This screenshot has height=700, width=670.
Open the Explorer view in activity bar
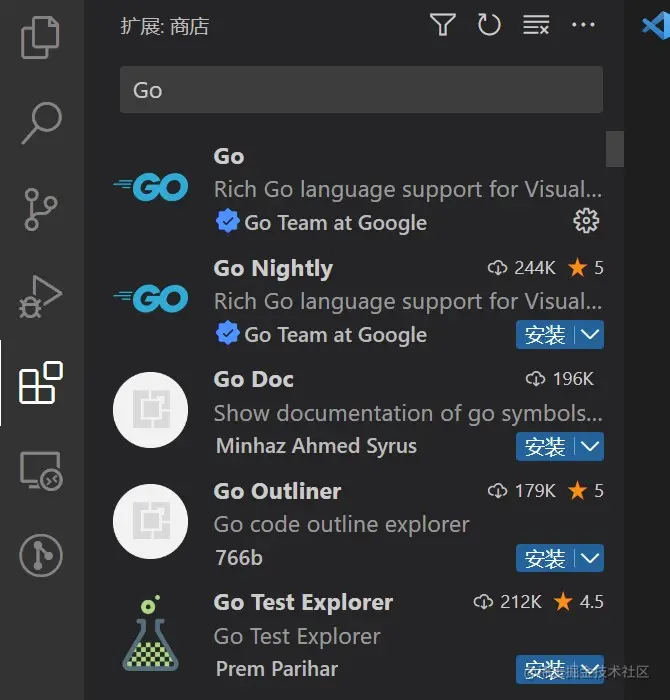click(x=41, y=37)
